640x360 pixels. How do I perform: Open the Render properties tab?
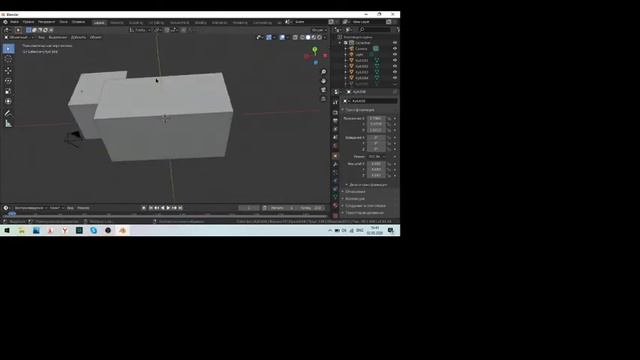336,112
